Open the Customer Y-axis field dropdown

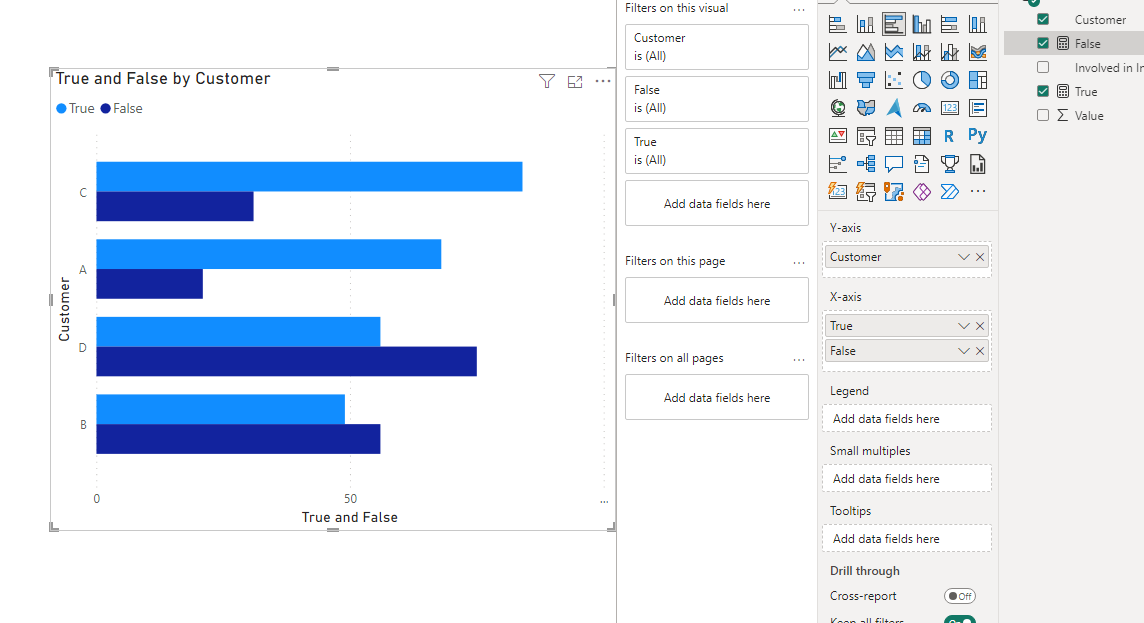click(963, 257)
